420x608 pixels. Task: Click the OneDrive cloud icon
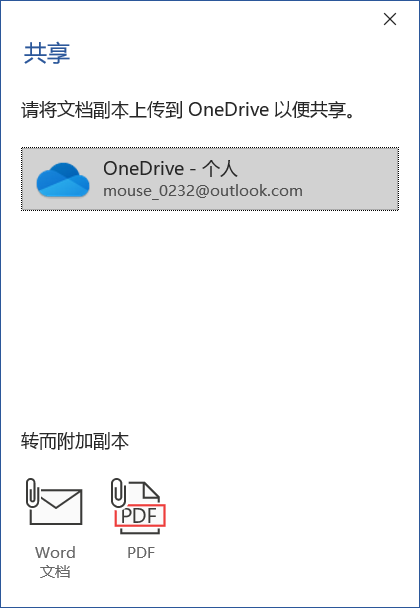[x=63, y=180]
